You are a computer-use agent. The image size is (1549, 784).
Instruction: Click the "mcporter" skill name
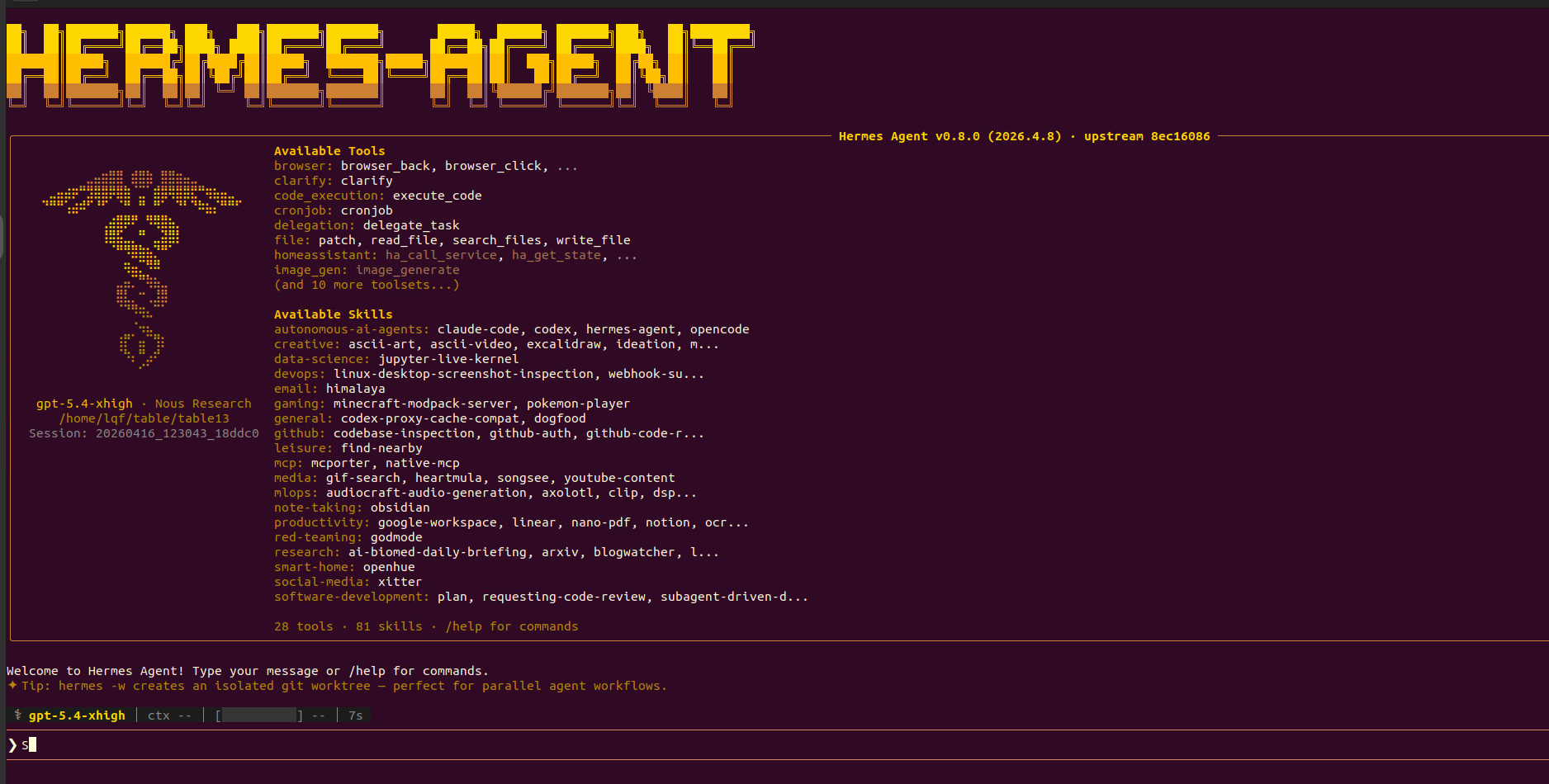point(341,463)
